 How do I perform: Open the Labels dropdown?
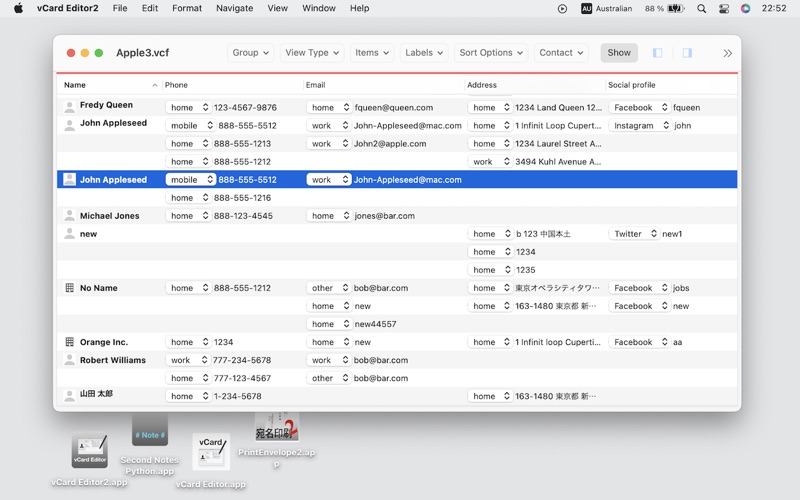(x=424, y=53)
